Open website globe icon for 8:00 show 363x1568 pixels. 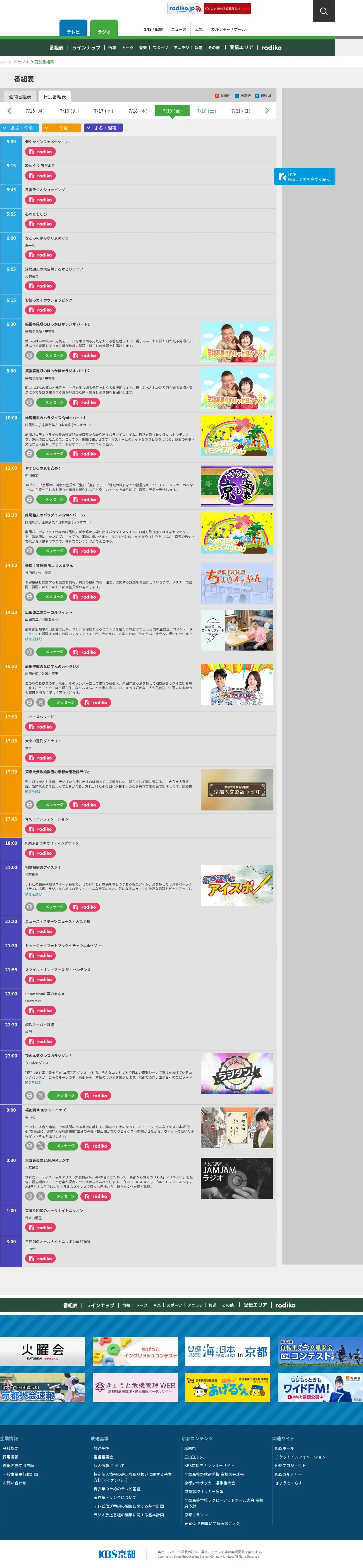pyautogui.click(x=29, y=402)
